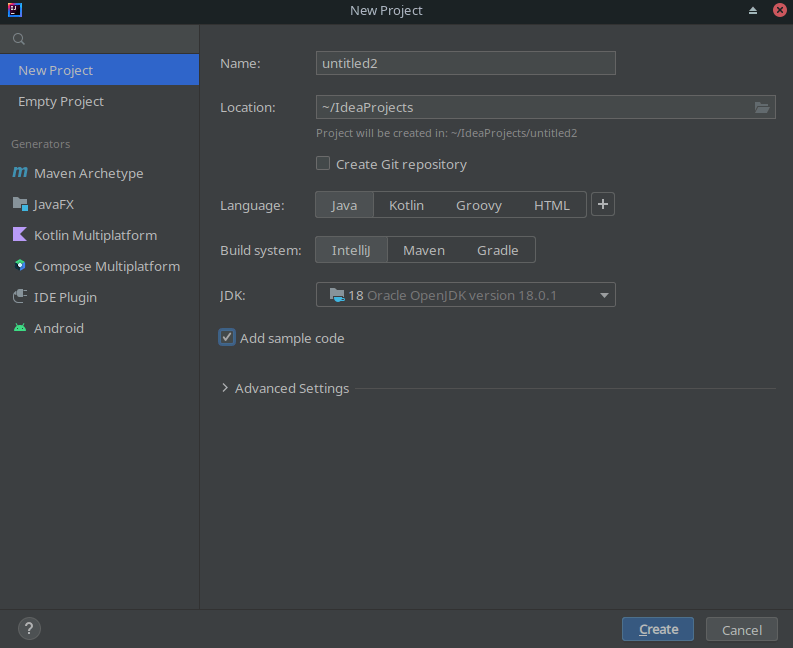Image resolution: width=793 pixels, height=648 pixels.
Task: Select Empty Project in sidebar
Action: (x=100, y=101)
